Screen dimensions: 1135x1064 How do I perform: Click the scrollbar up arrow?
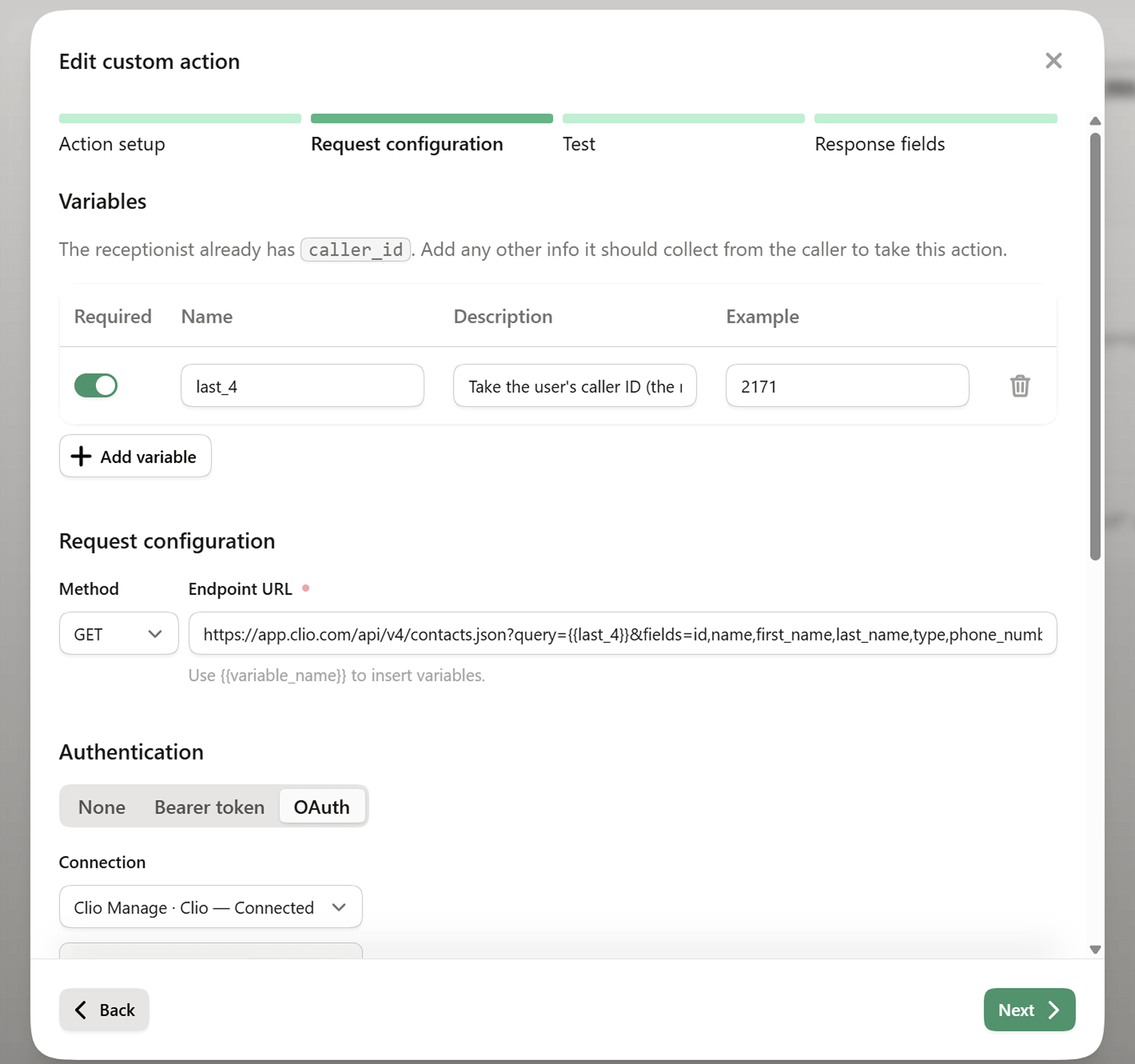1095,121
